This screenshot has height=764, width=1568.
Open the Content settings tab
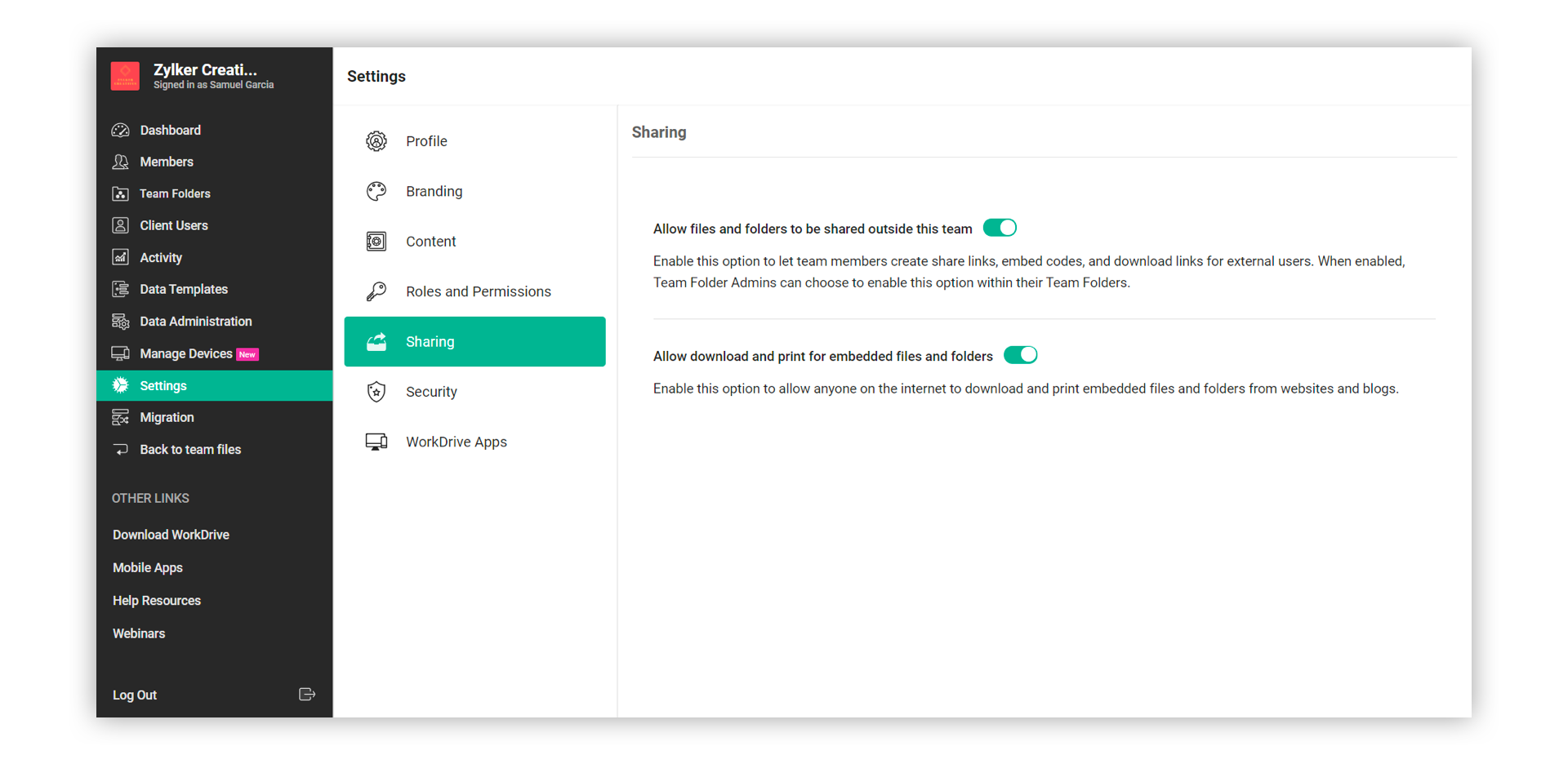(430, 242)
